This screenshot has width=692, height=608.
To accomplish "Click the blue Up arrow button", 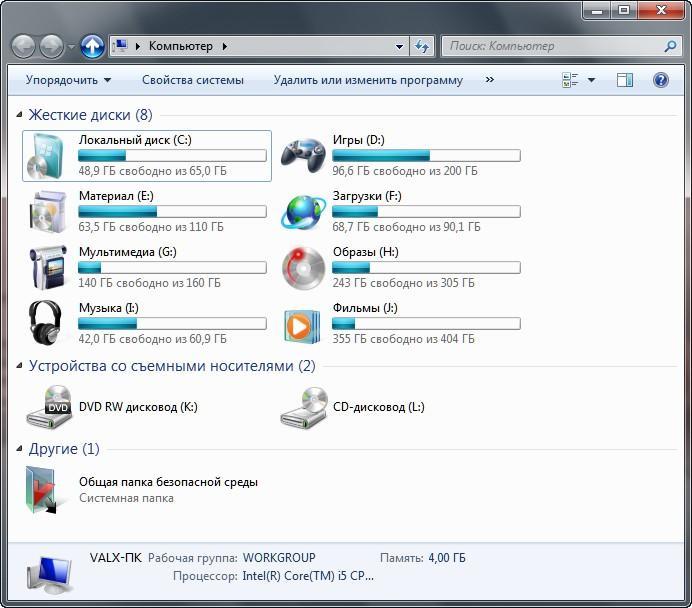I will [92, 46].
